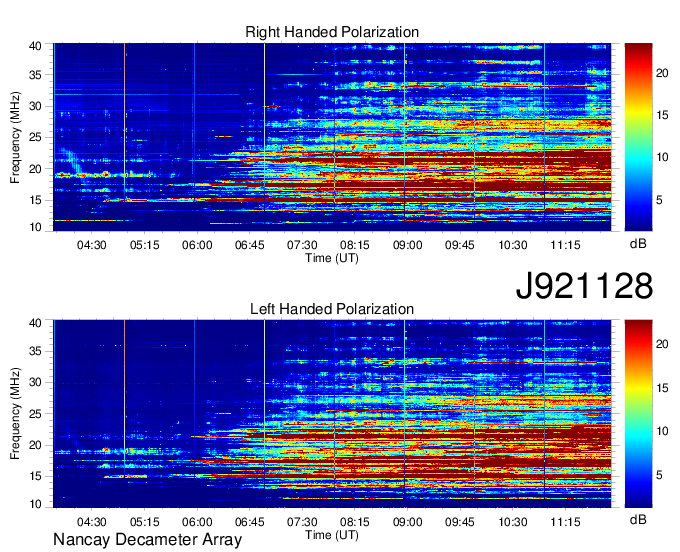Click 11:15 time tick under bottom plot
The height and width of the screenshot is (552, 680).
click(565, 522)
